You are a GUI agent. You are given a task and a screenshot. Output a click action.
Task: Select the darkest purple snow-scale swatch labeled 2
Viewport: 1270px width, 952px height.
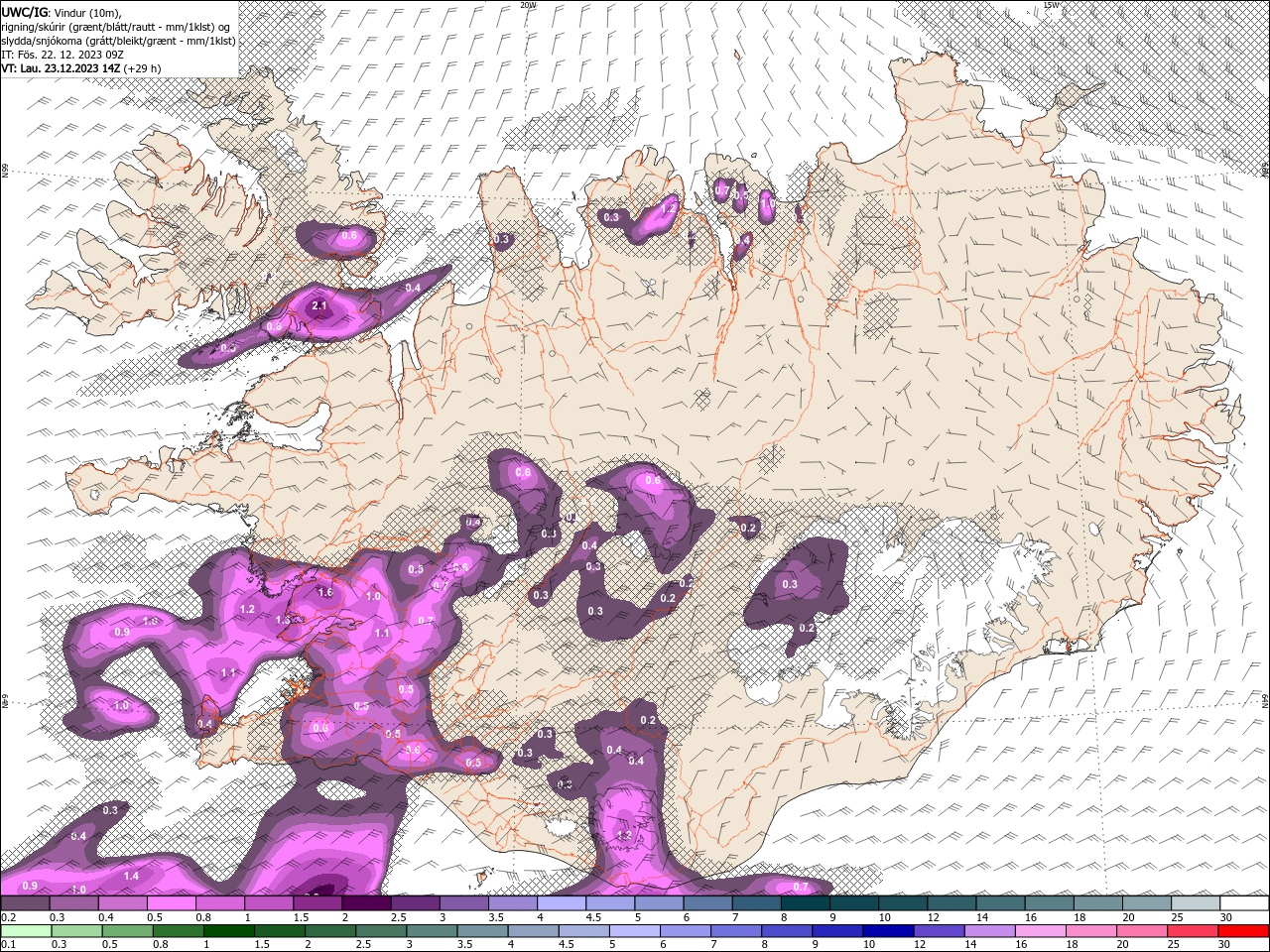tap(367, 903)
